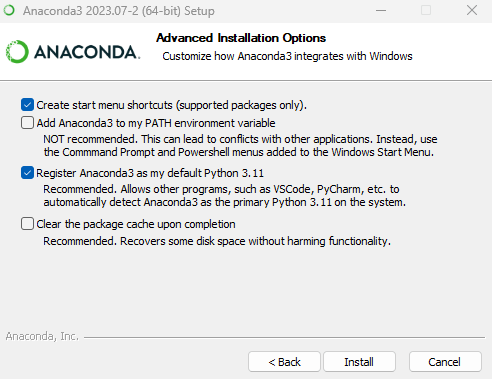The image size is (492, 379).
Task: Click the 'Anaconda3 2023.07-2 (64-bit) Setup' title text
Action: pos(119,11)
